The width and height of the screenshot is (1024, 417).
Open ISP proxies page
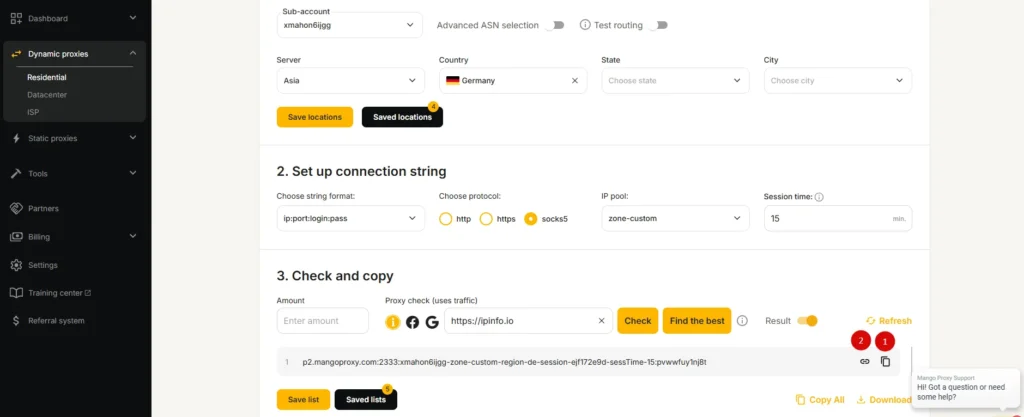pyautogui.click(x=33, y=112)
